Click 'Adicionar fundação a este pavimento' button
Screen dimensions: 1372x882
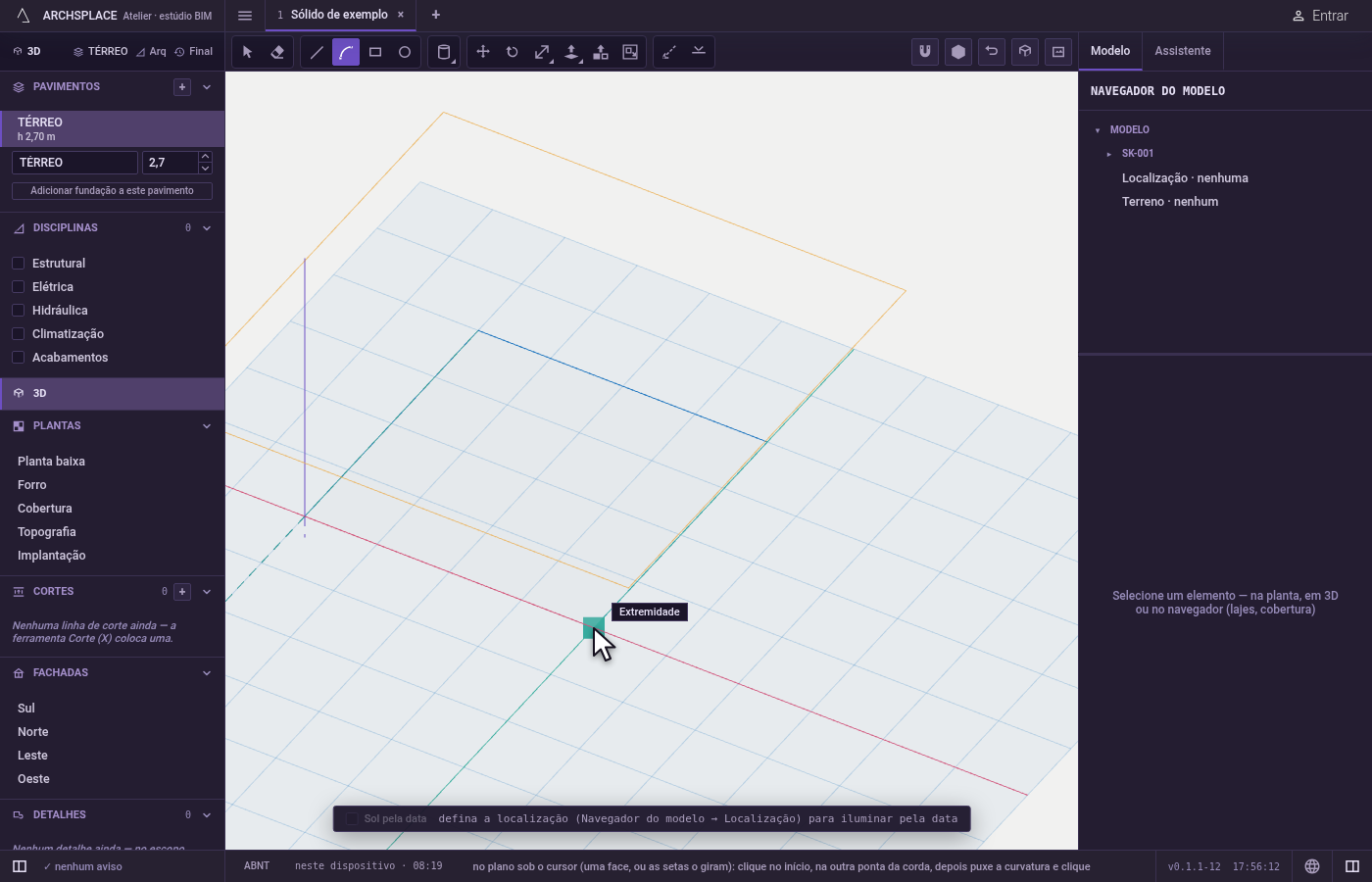(x=112, y=191)
